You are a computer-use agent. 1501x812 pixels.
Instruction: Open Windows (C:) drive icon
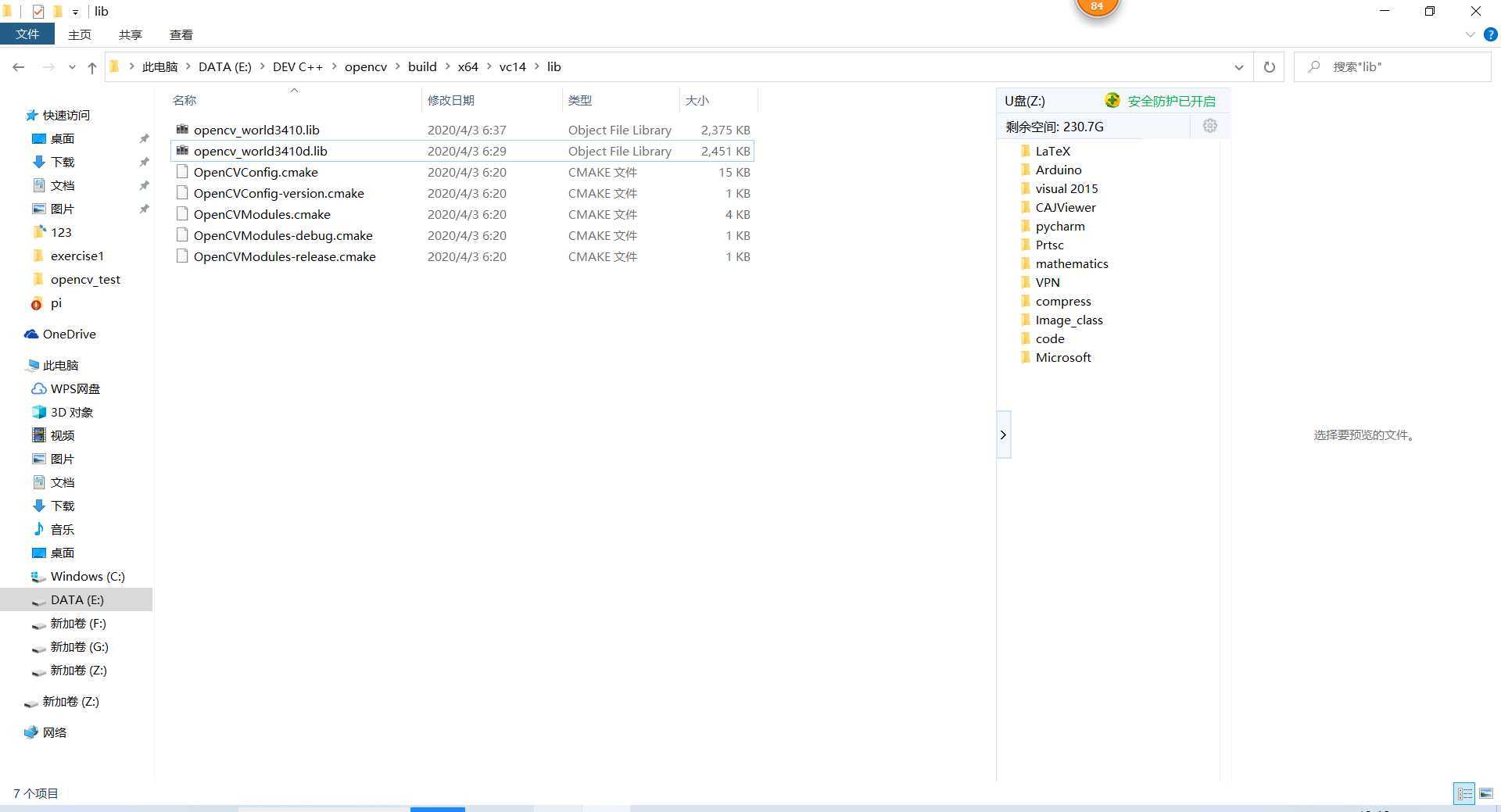[x=38, y=576]
